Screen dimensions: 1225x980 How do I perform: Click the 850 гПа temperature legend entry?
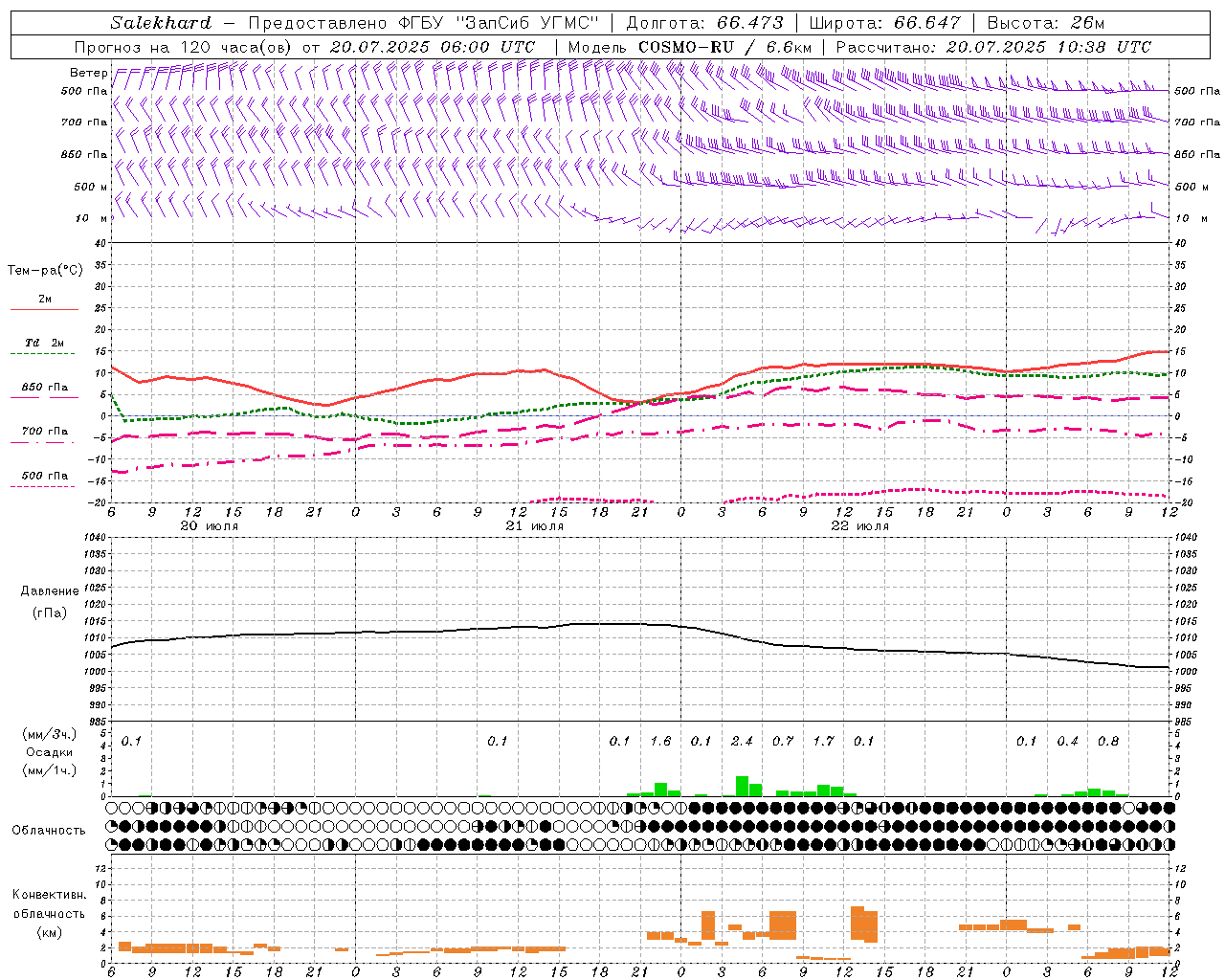point(45,388)
